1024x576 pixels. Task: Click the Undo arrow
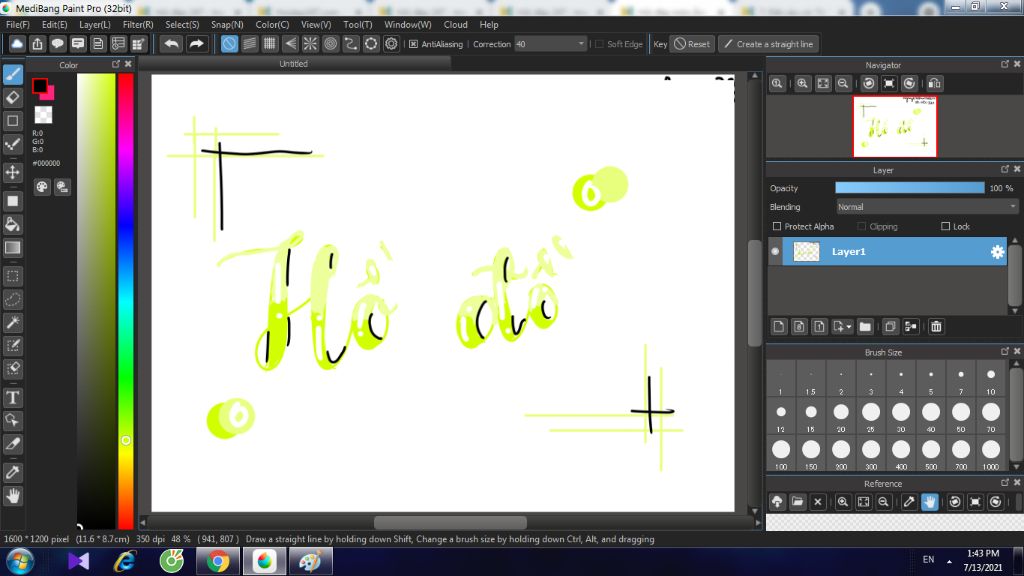(x=172, y=44)
